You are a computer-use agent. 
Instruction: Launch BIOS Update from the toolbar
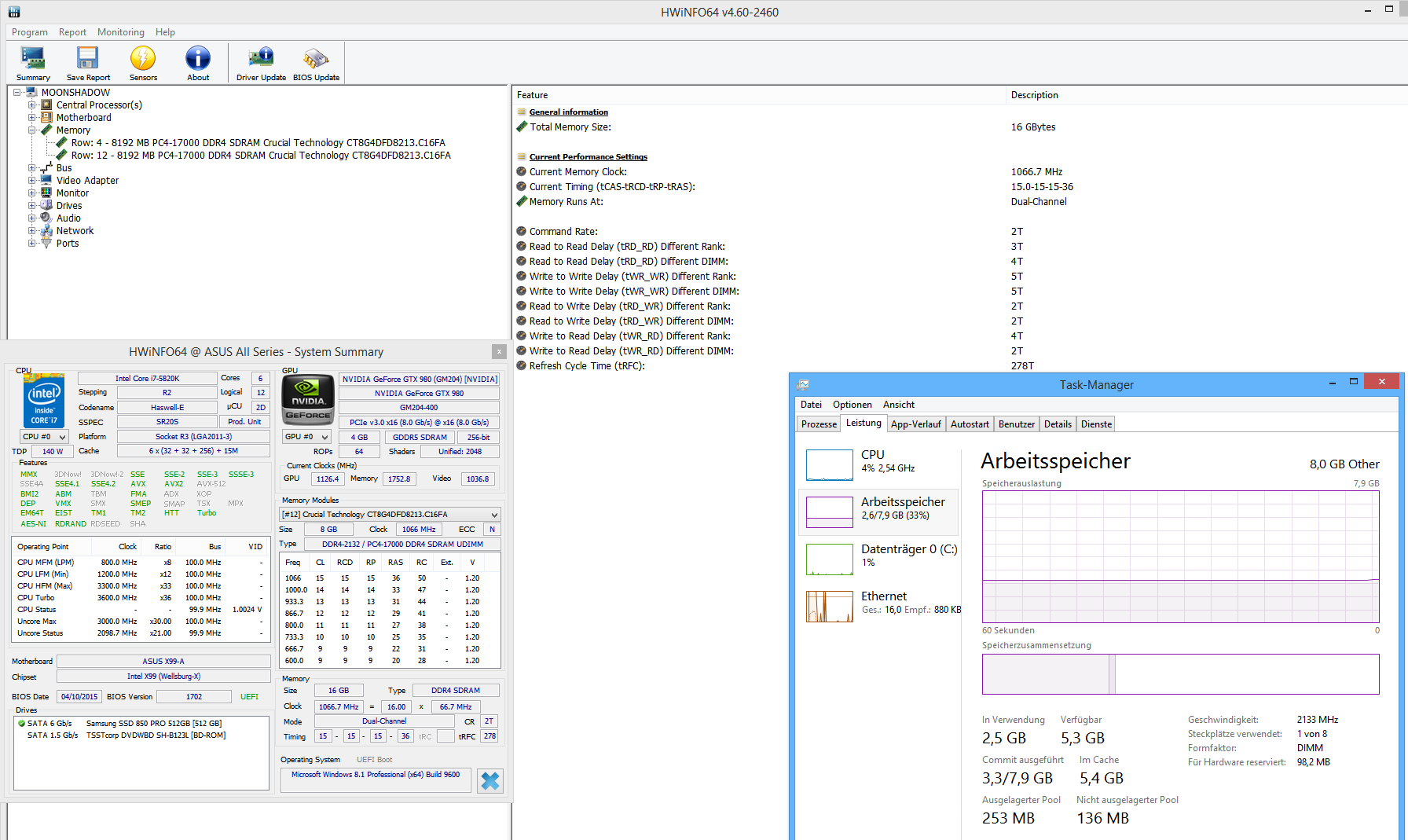pos(316,58)
